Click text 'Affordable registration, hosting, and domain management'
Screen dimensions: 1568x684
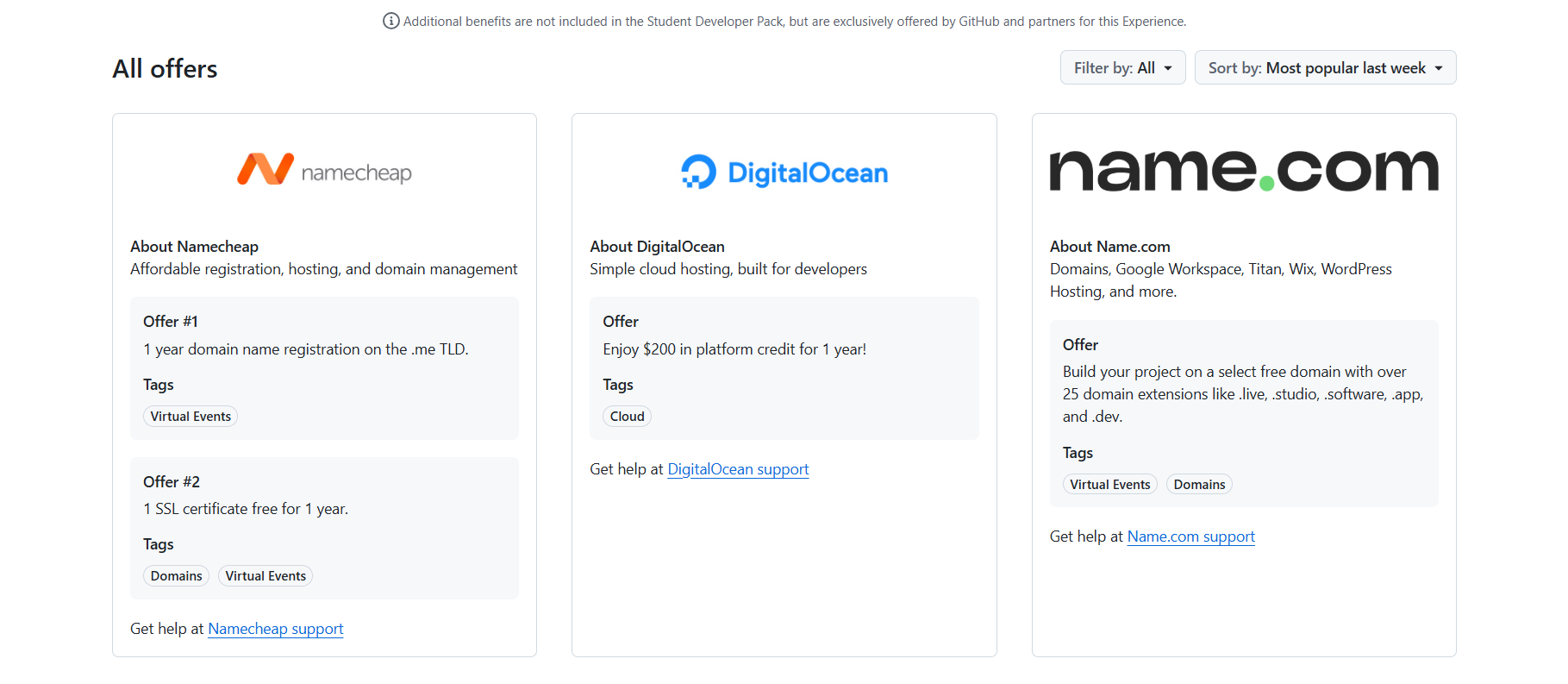(x=323, y=269)
